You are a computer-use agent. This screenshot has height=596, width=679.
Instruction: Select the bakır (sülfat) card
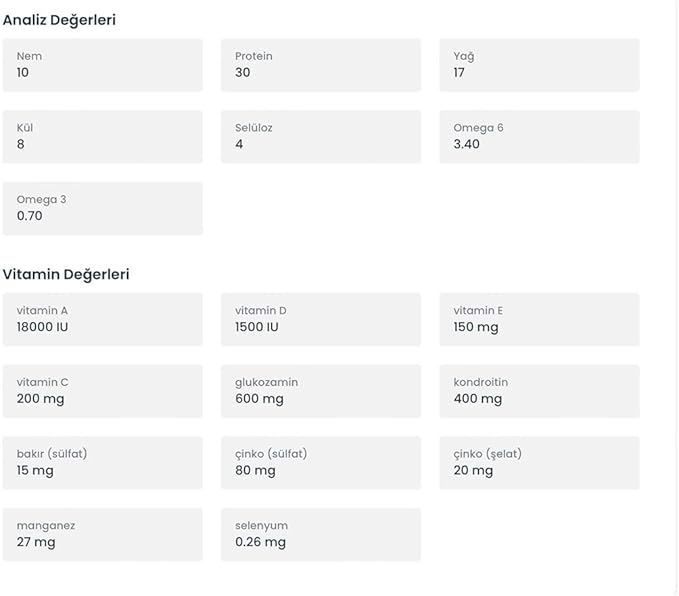pos(102,462)
